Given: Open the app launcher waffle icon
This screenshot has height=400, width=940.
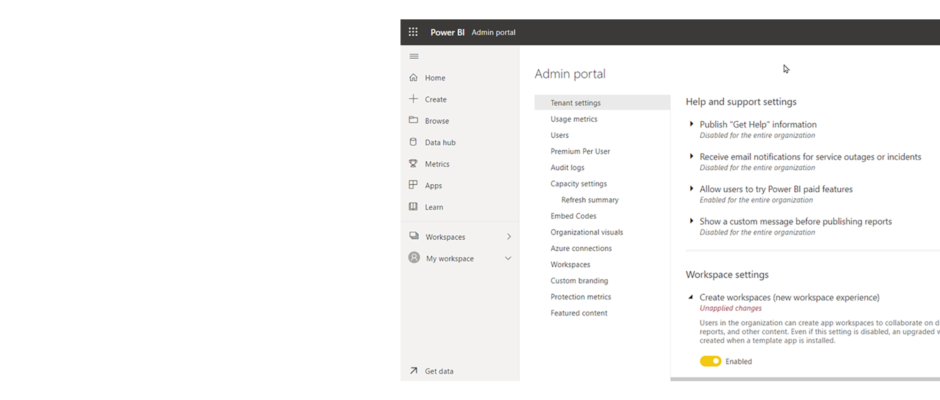Looking at the screenshot, I should click(x=413, y=32).
